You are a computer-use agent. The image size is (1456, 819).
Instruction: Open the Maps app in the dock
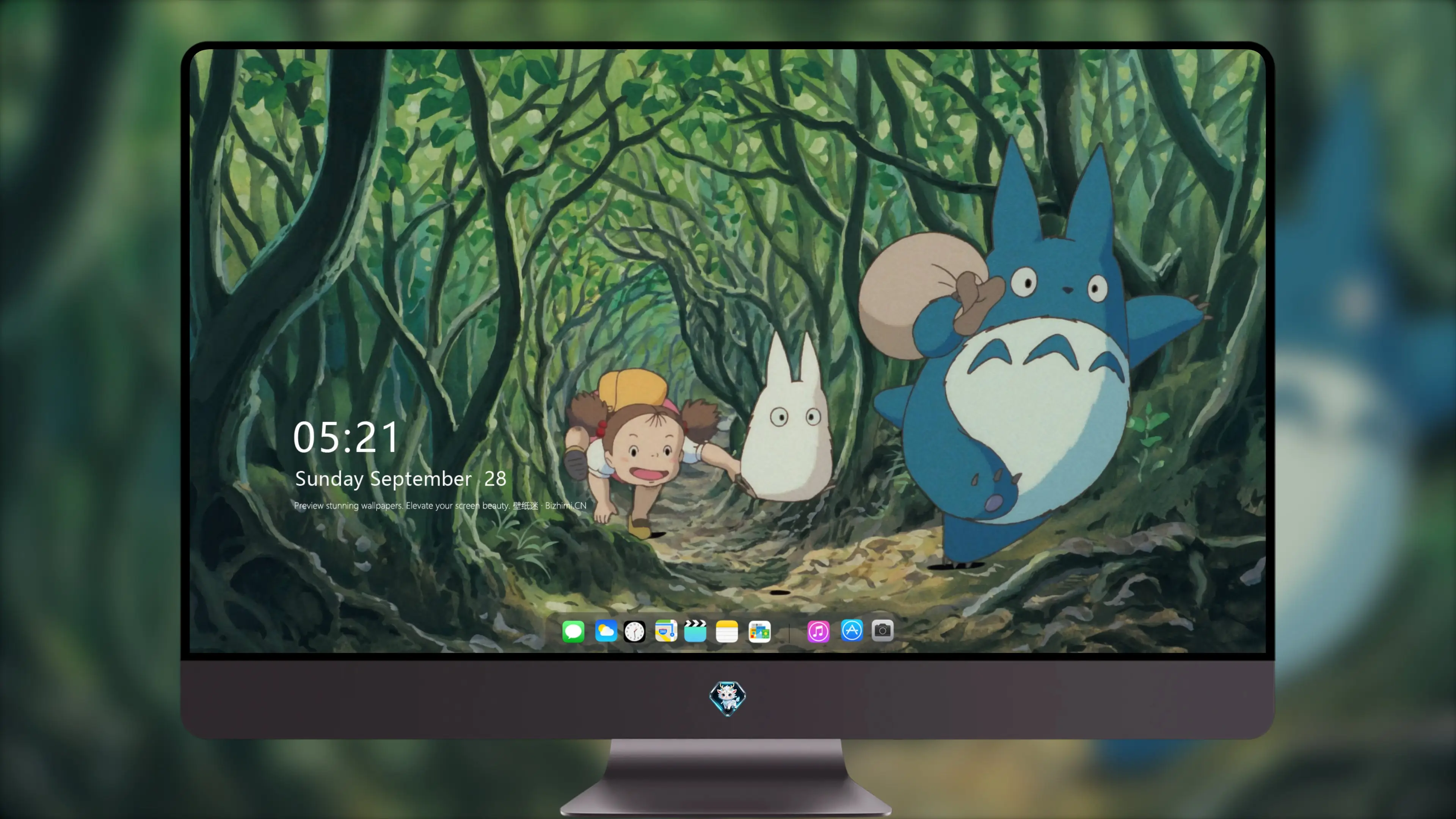pyautogui.click(x=666, y=631)
